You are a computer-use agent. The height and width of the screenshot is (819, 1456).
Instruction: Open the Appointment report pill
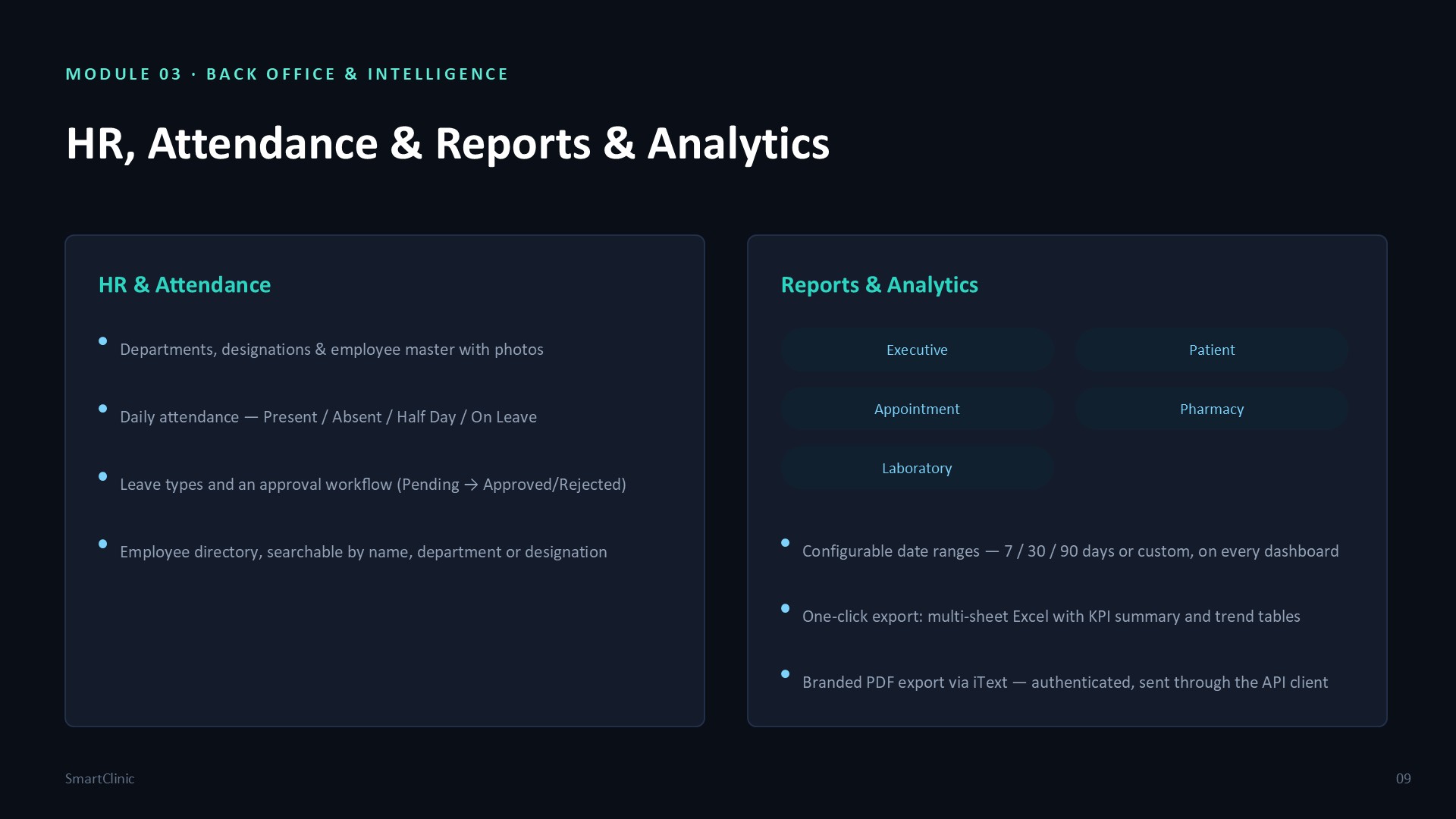pos(917,409)
